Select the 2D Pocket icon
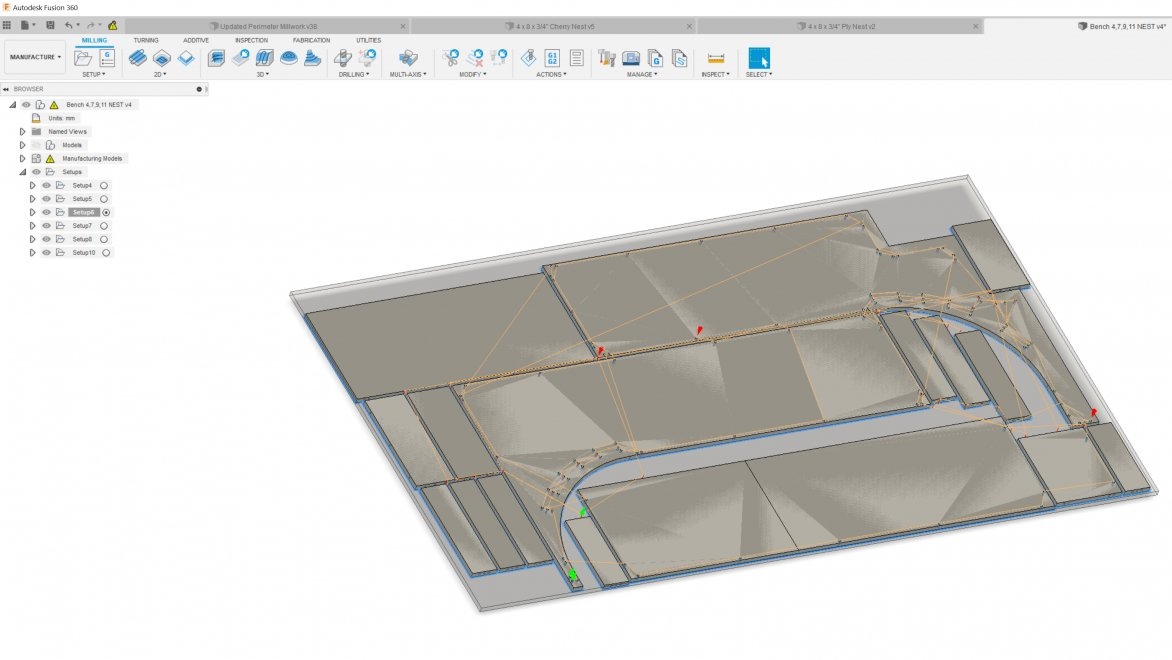This screenshot has height=660, width=1172. coord(161,58)
